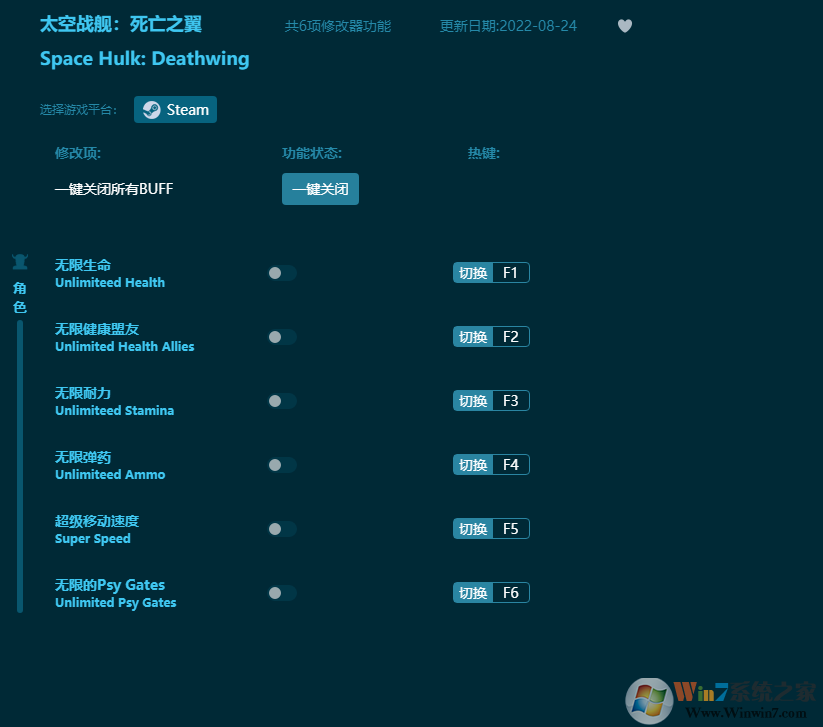Image resolution: width=823 pixels, height=727 pixels.
Task: Toggle Unlimited Health Allies switch
Action: pos(282,337)
